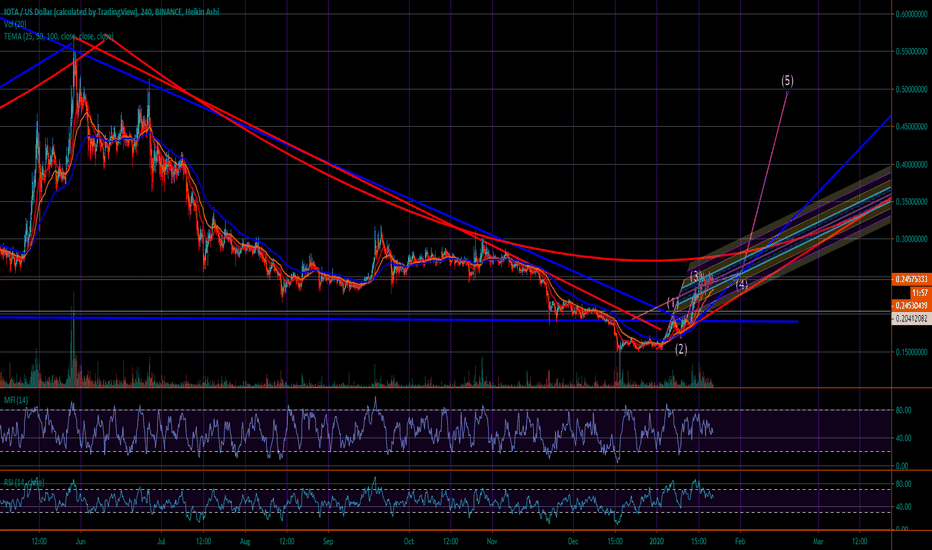
Task: Click the Jul date on time axis
Action: tap(162, 542)
